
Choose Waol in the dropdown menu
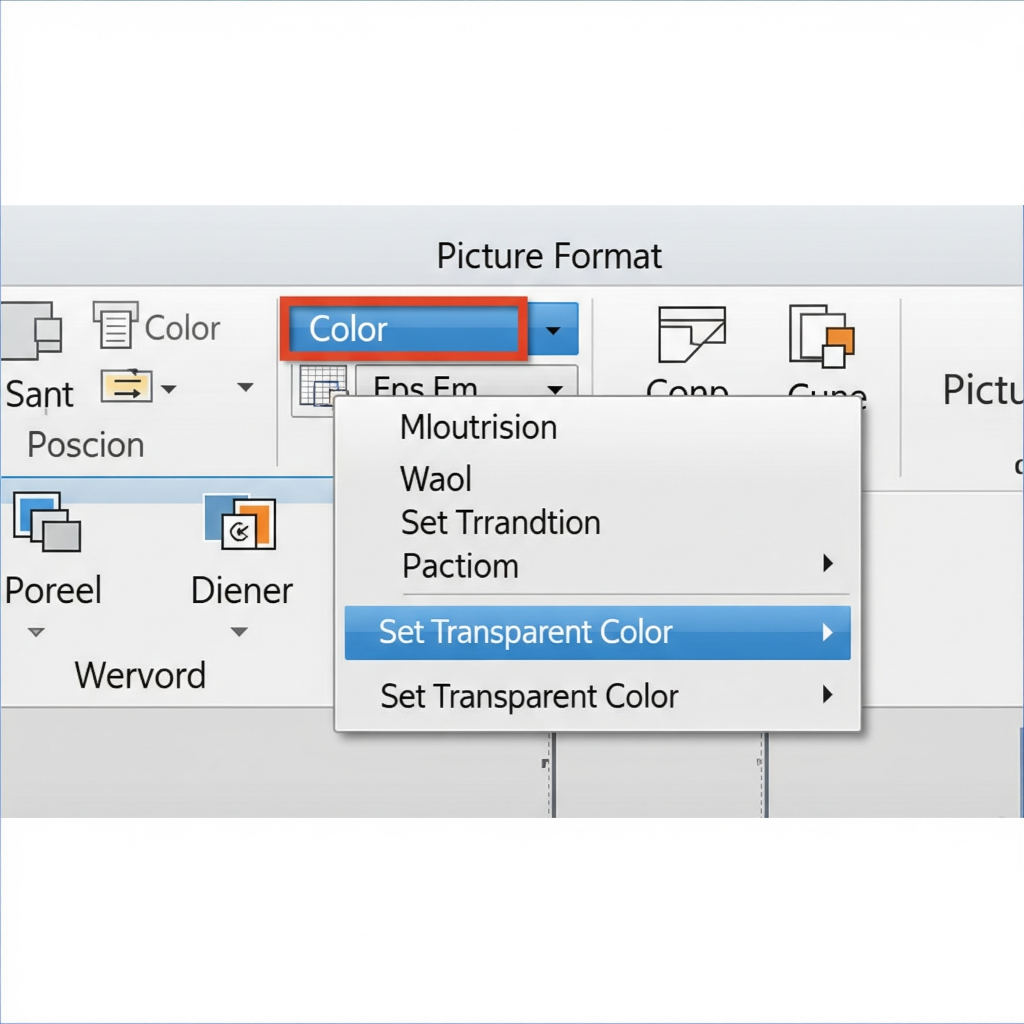coord(436,478)
